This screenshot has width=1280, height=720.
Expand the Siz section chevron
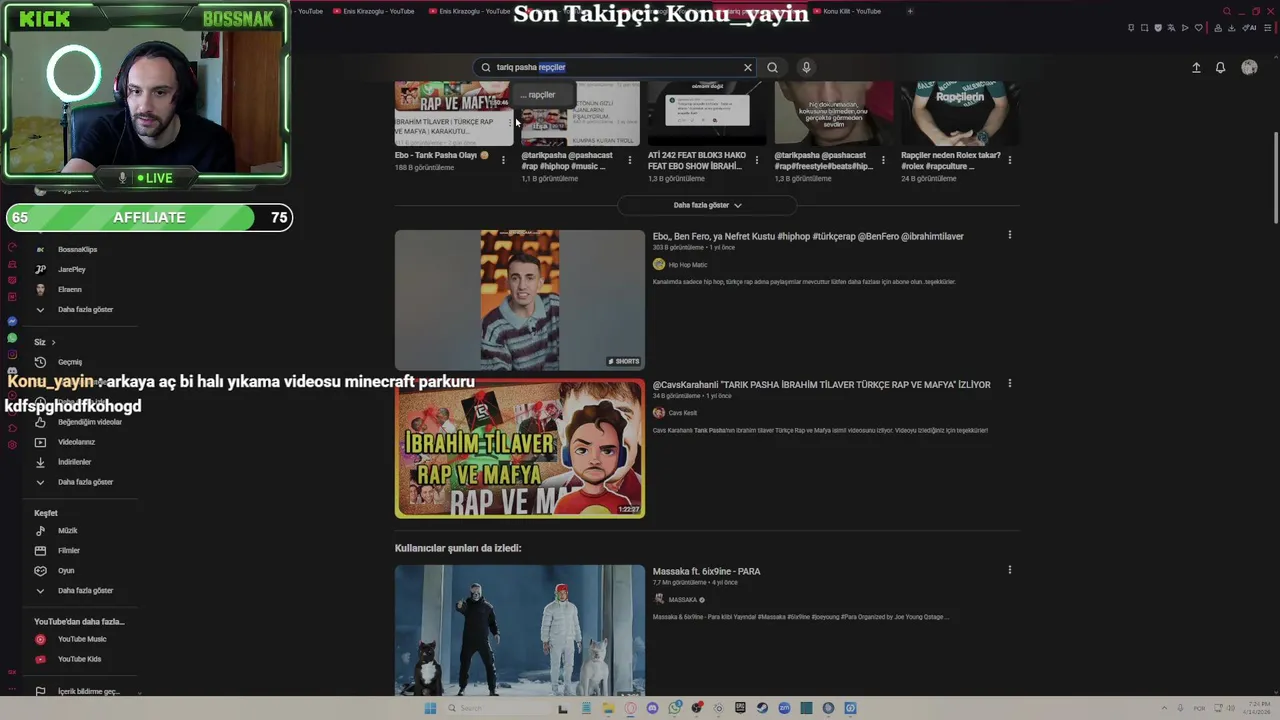point(53,342)
